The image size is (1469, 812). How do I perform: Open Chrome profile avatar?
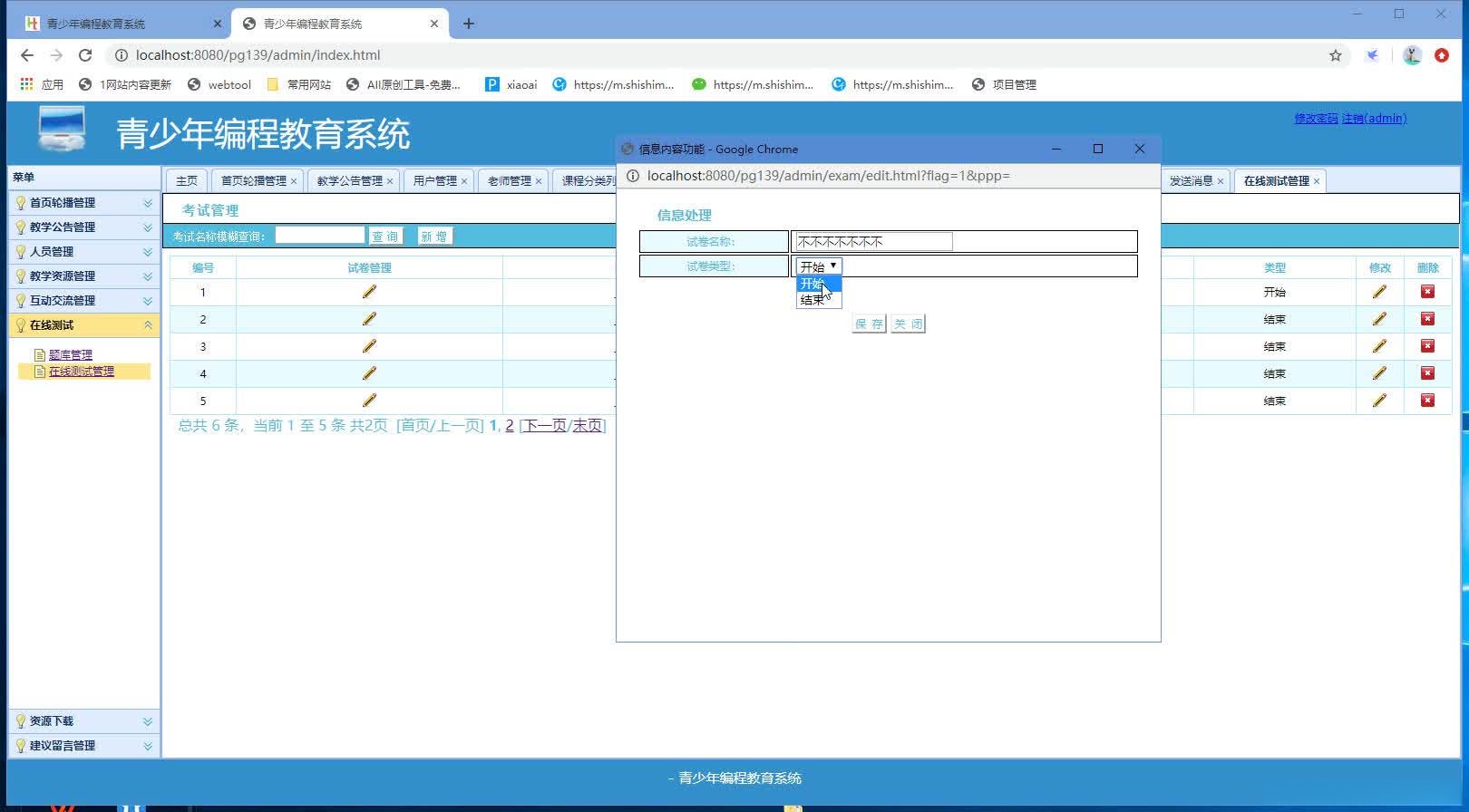pyautogui.click(x=1412, y=55)
